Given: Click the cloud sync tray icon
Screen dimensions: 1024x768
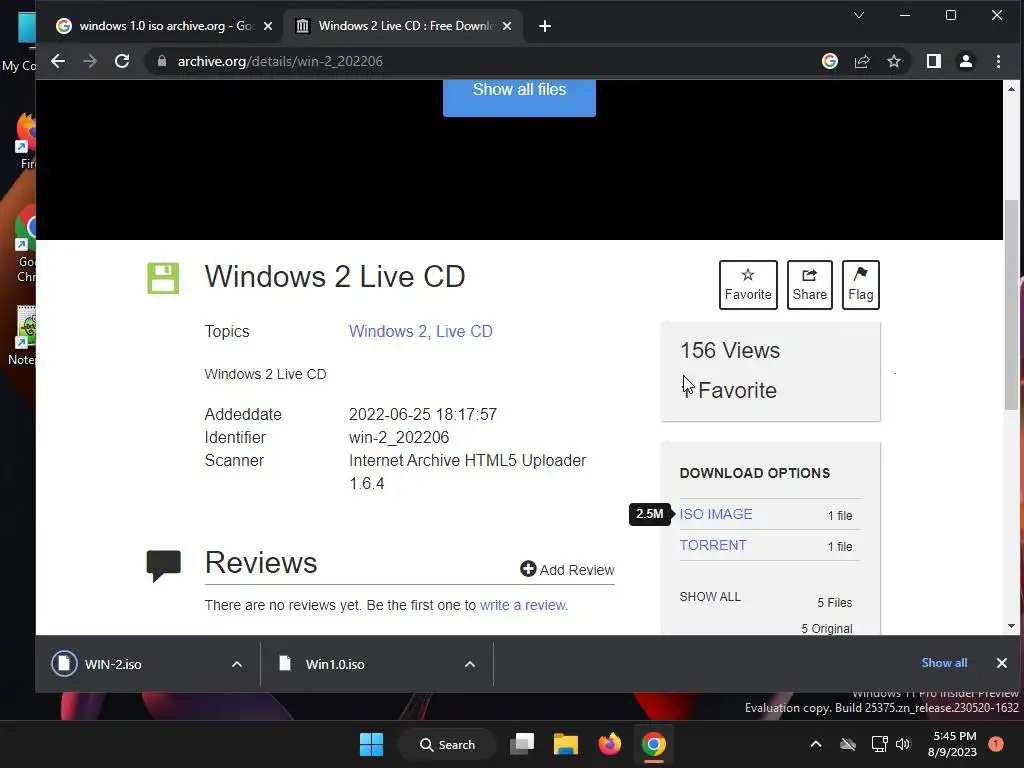Looking at the screenshot, I should (848, 744).
